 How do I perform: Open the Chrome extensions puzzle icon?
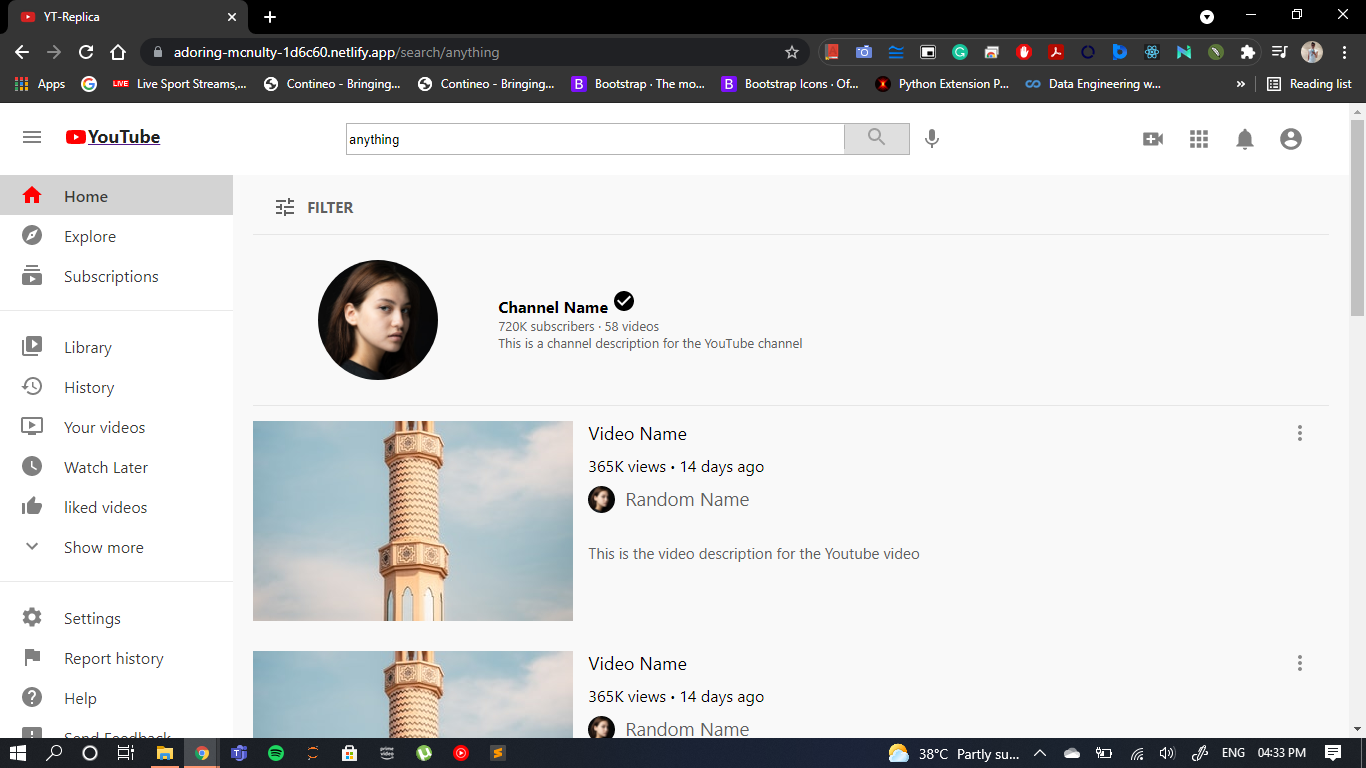(x=1247, y=52)
